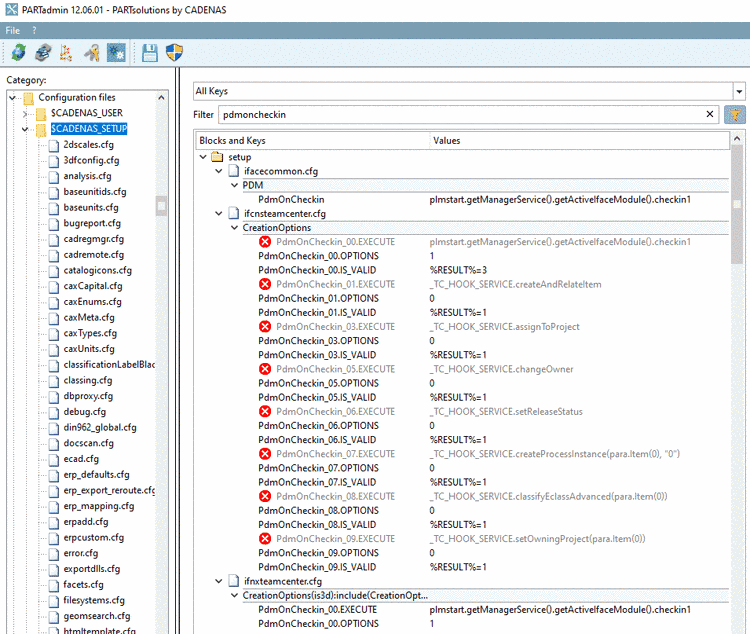This screenshot has height=634, width=750.
Task: Select the PdmOnCheckin key under PDM
Action: [x=291, y=200]
